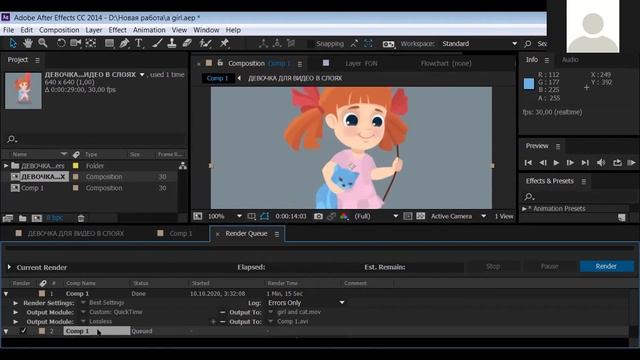Select the Clone Stamp tool
Image resolution: width=640 pixels, height=360 pixels.
[172, 43]
